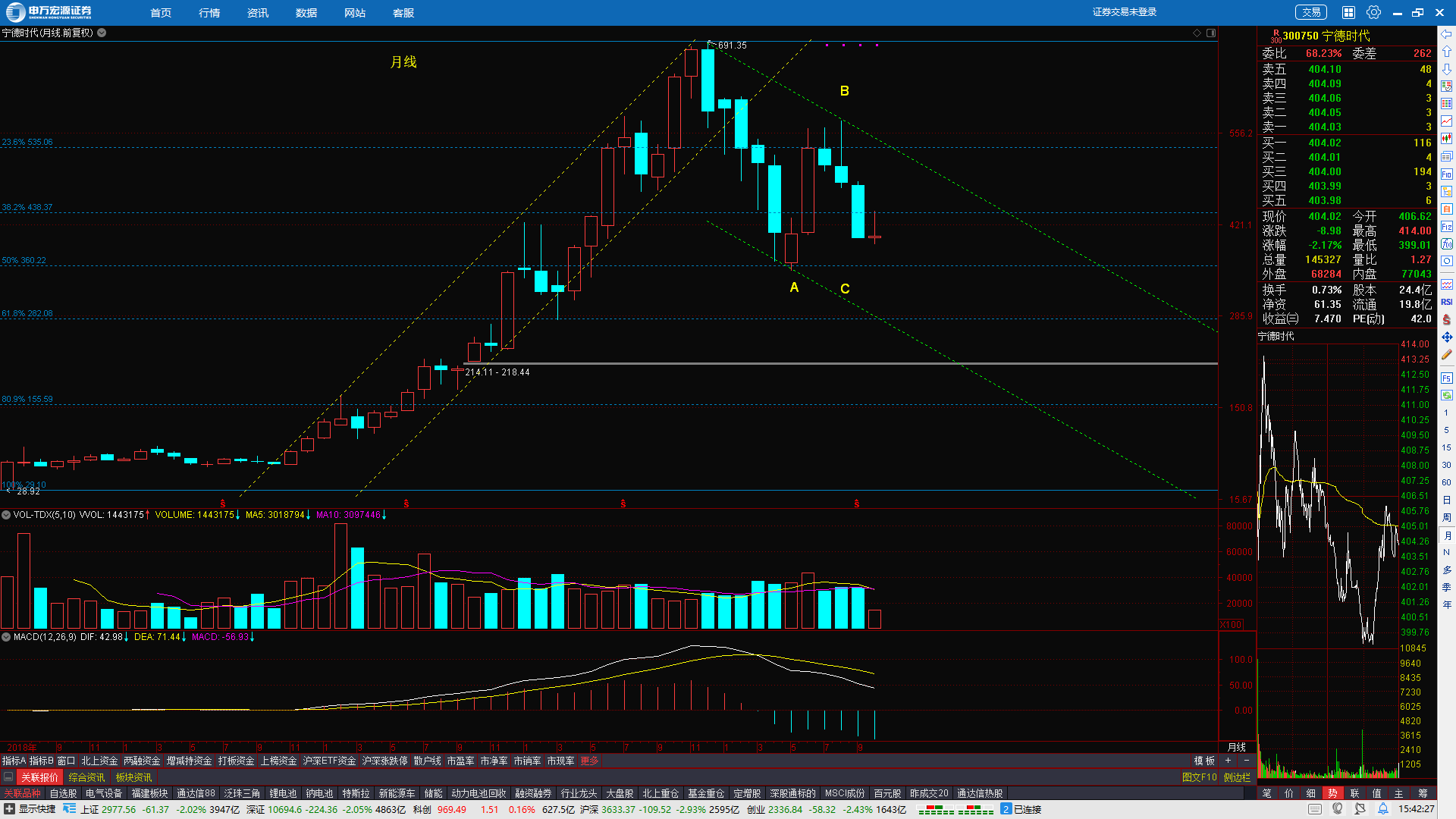Open the 数据 menu

click(x=306, y=13)
